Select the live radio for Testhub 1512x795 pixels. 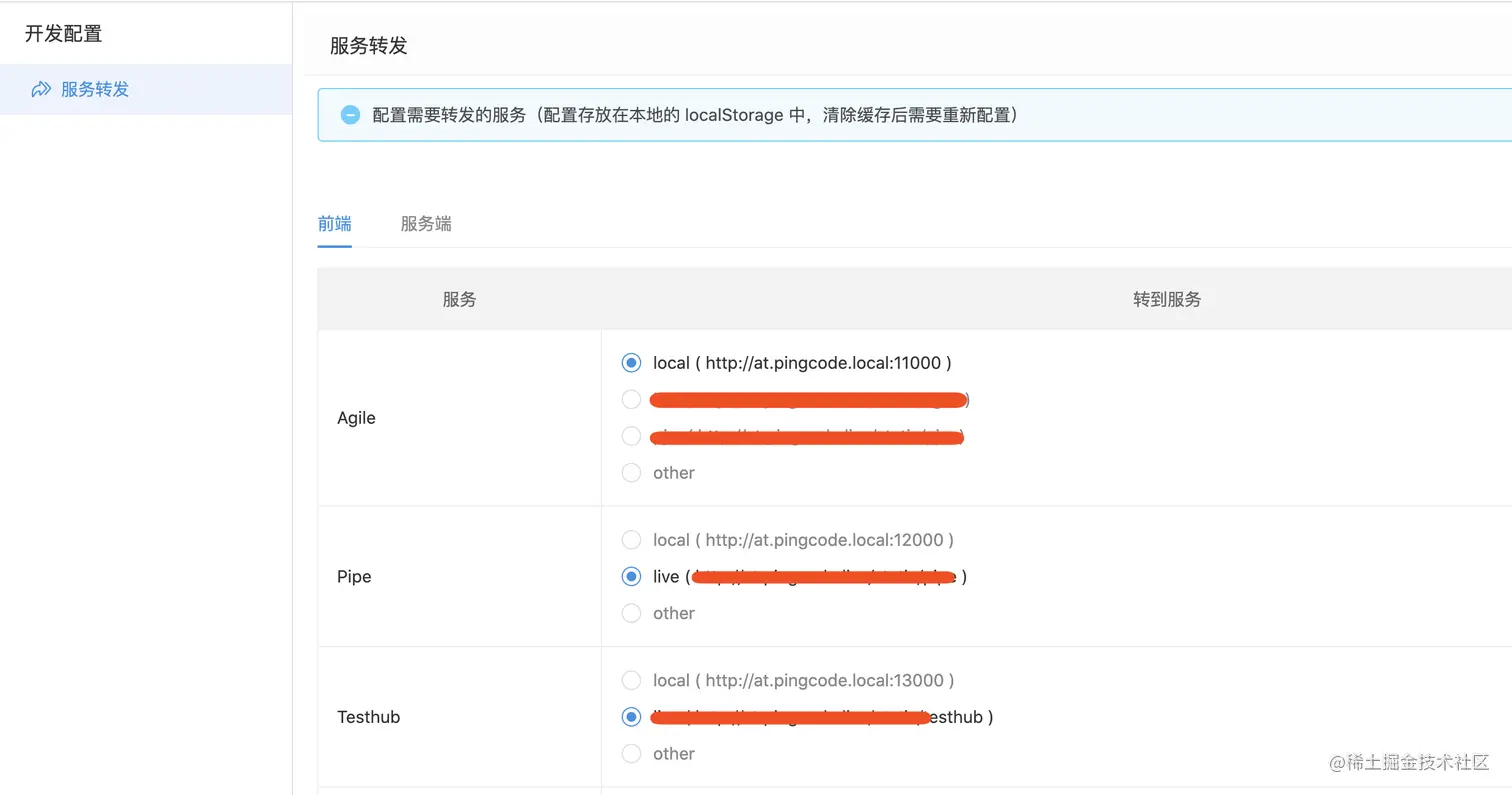pyautogui.click(x=631, y=717)
